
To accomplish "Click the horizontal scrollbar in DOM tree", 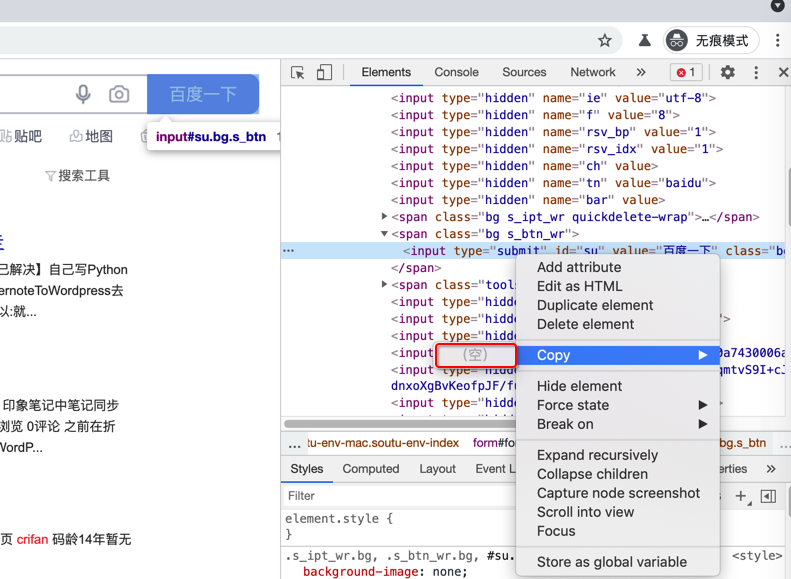I will 400,424.
